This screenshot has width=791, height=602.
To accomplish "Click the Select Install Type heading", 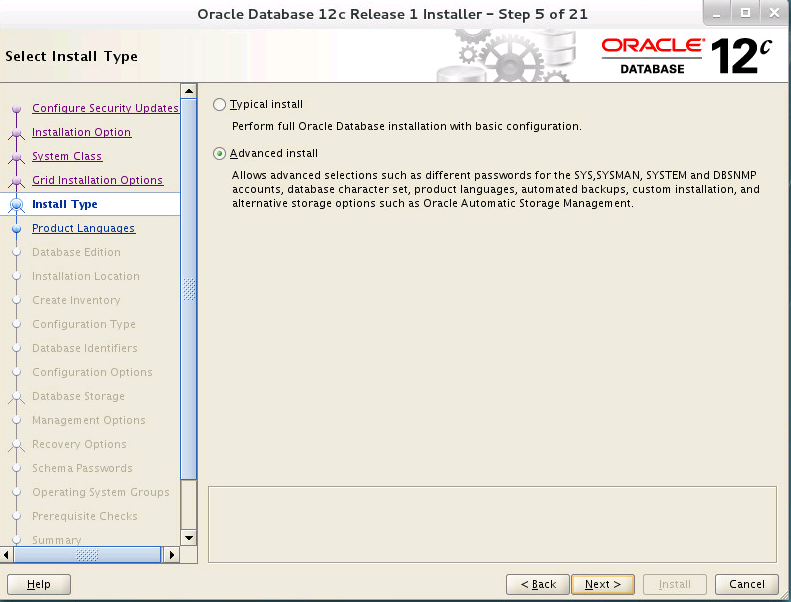I will point(71,56).
